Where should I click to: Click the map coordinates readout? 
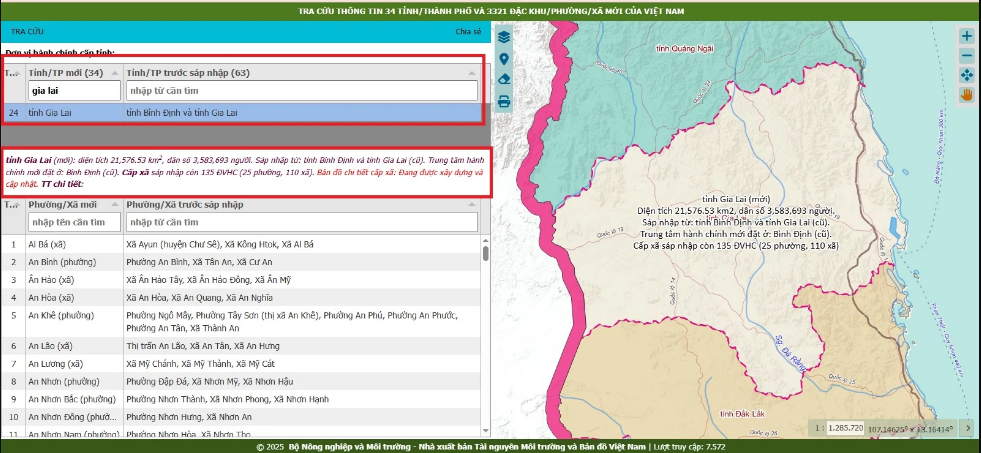click(911, 429)
